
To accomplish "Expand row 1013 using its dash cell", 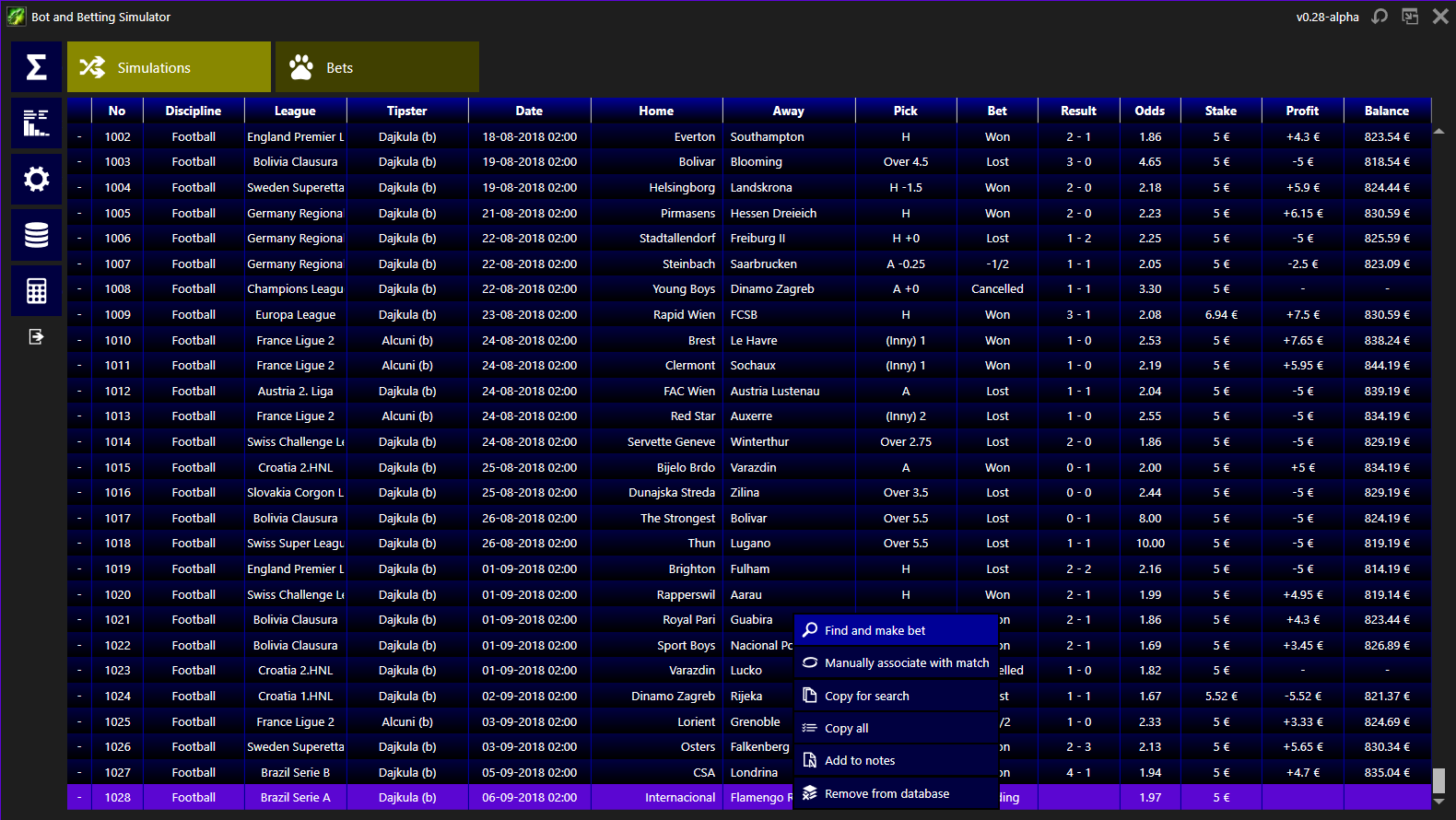I will (79, 416).
